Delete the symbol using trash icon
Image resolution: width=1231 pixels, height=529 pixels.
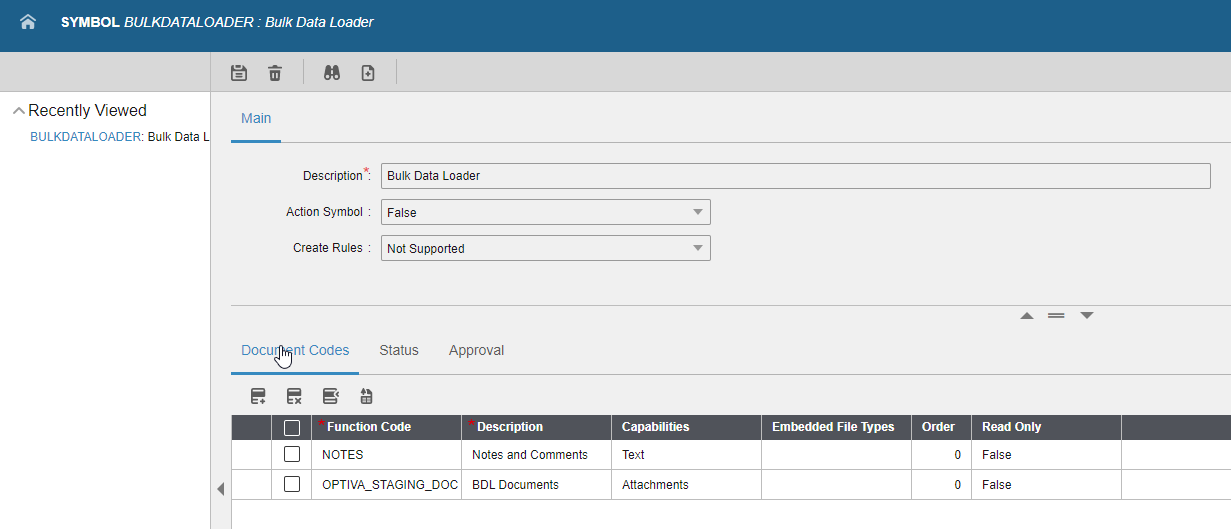[x=275, y=73]
